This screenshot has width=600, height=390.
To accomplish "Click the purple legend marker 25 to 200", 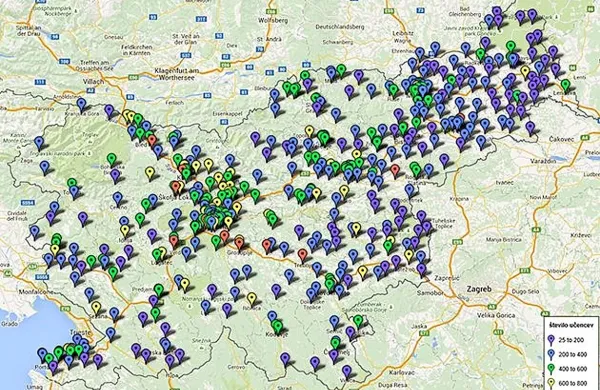I will [551, 341].
